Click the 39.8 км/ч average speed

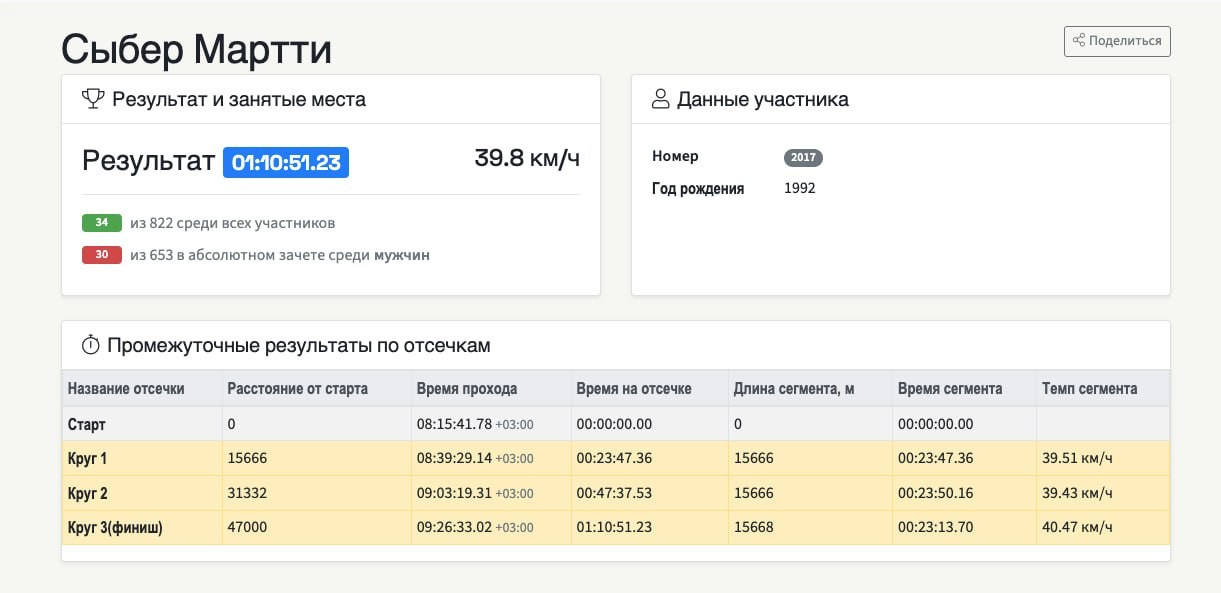pyautogui.click(x=527, y=157)
